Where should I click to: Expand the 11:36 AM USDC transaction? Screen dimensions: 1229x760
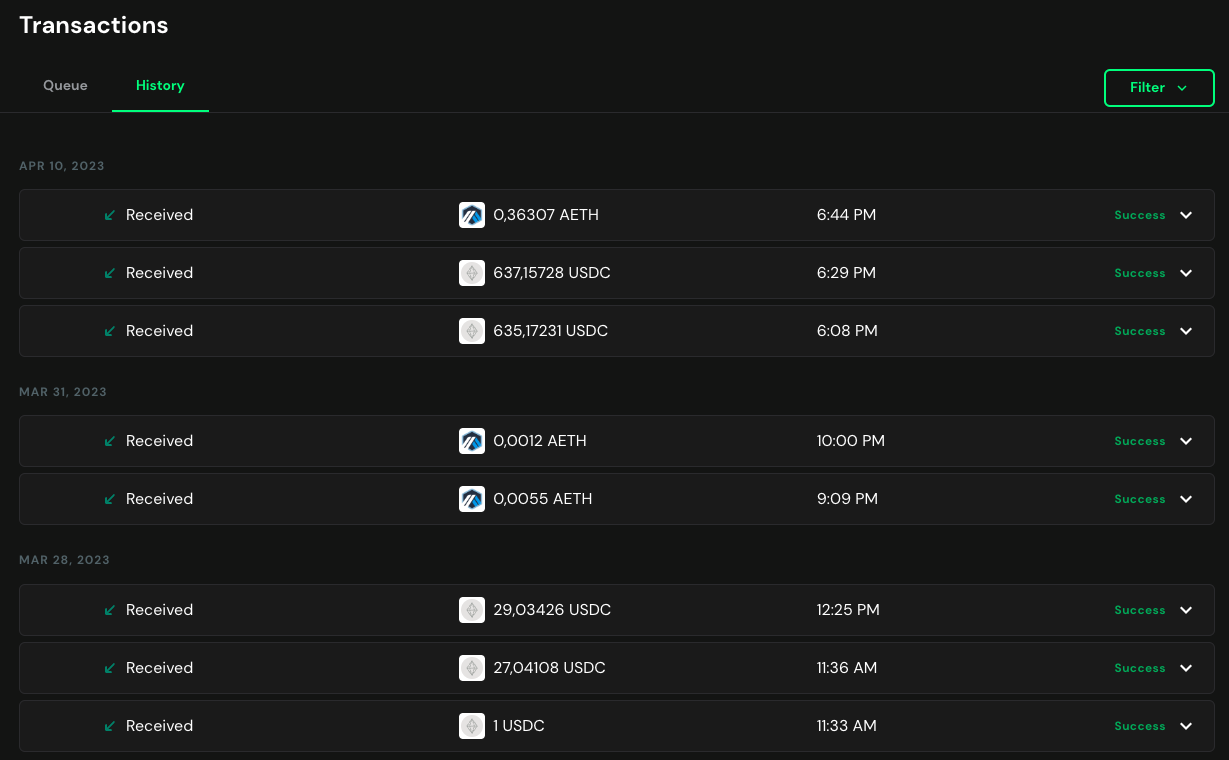click(x=1186, y=667)
